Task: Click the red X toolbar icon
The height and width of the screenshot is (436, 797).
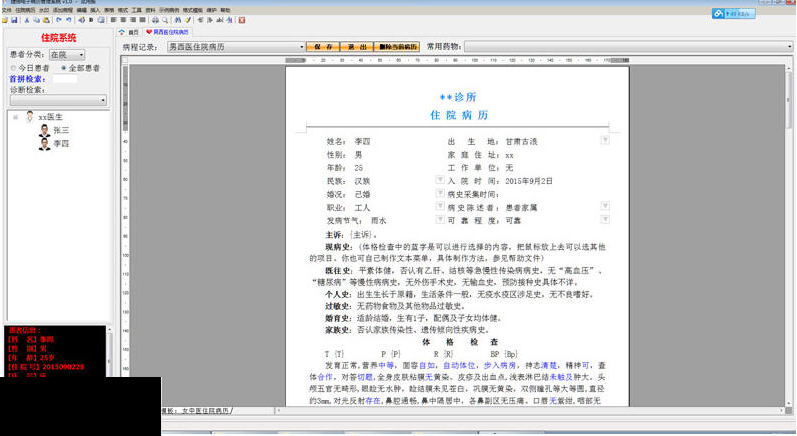Action: point(242,20)
